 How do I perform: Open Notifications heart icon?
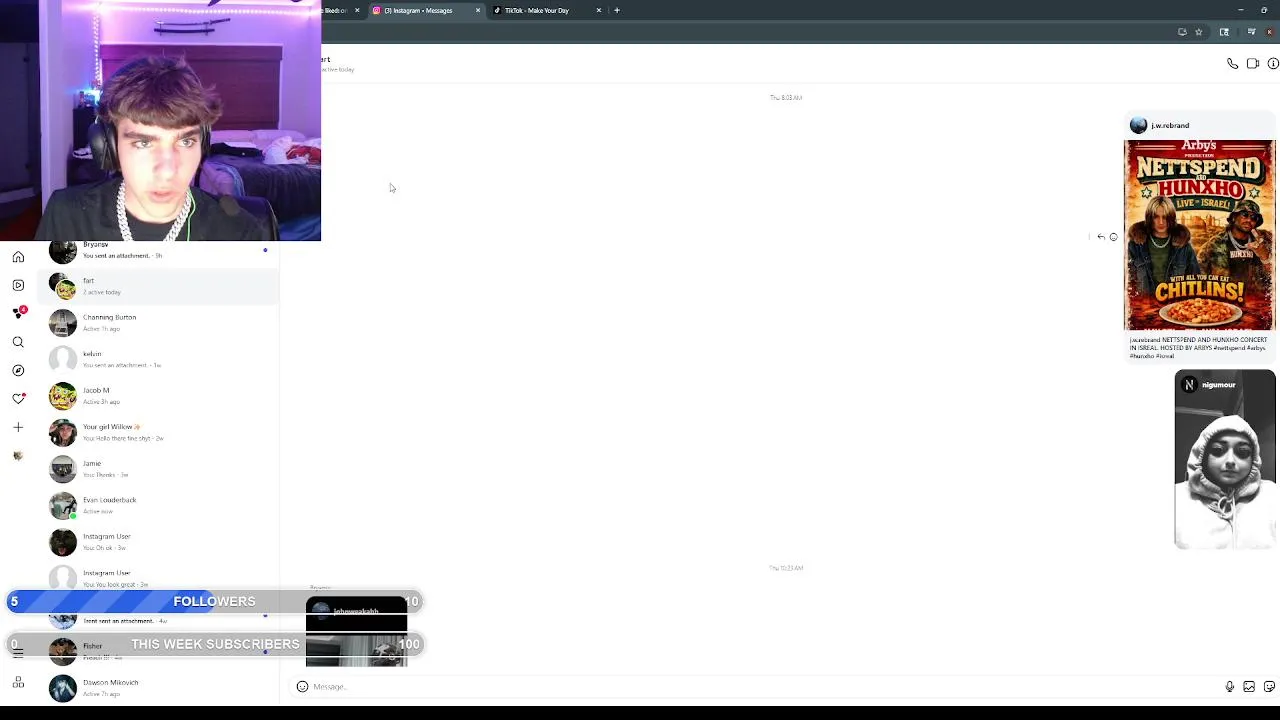point(18,398)
